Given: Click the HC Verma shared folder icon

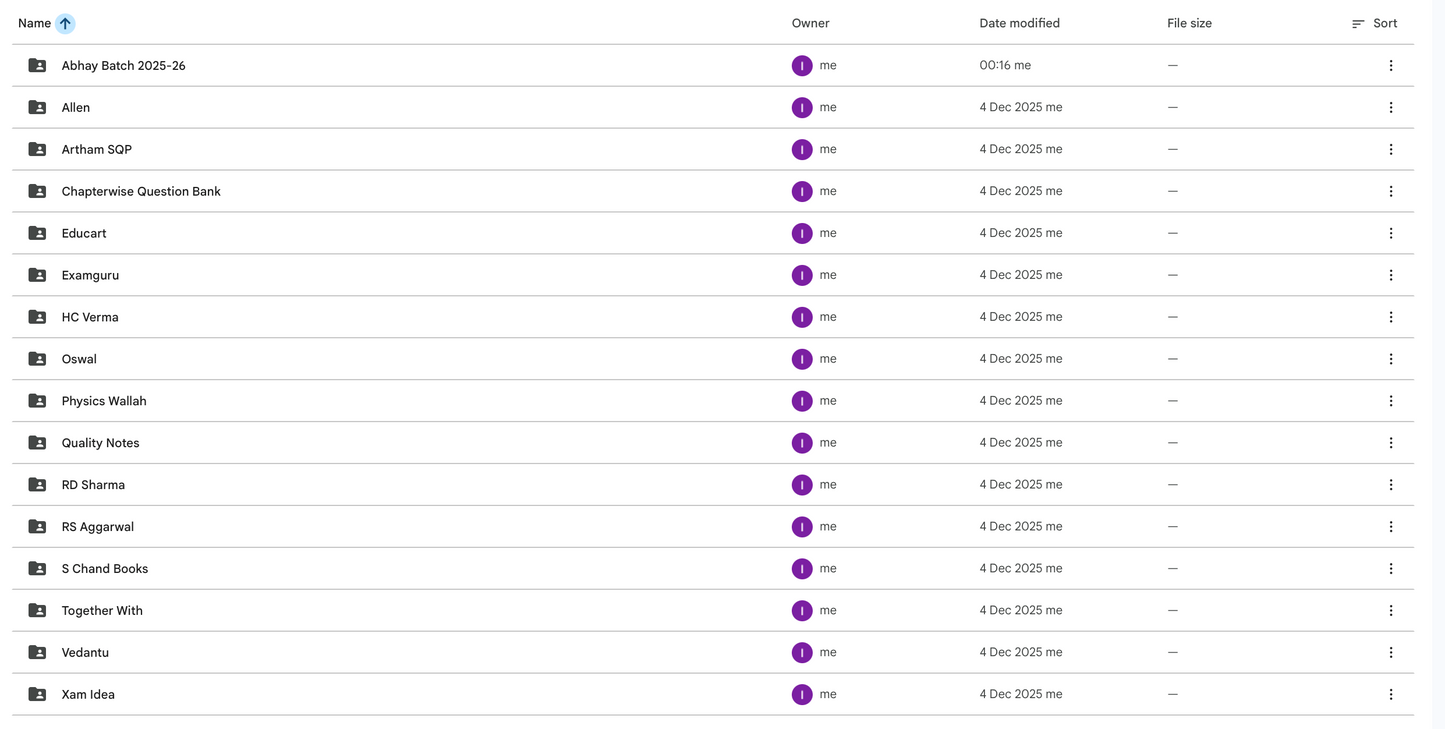Looking at the screenshot, I should 37,317.
